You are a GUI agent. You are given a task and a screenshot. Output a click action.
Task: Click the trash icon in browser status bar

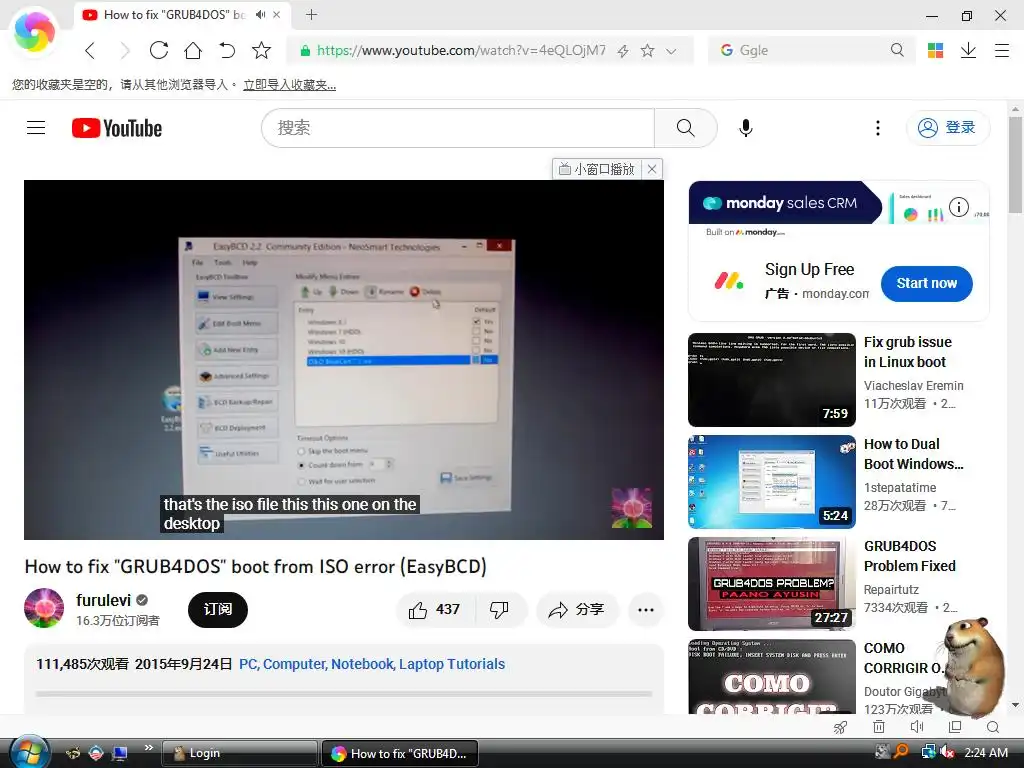coord(879,727)
